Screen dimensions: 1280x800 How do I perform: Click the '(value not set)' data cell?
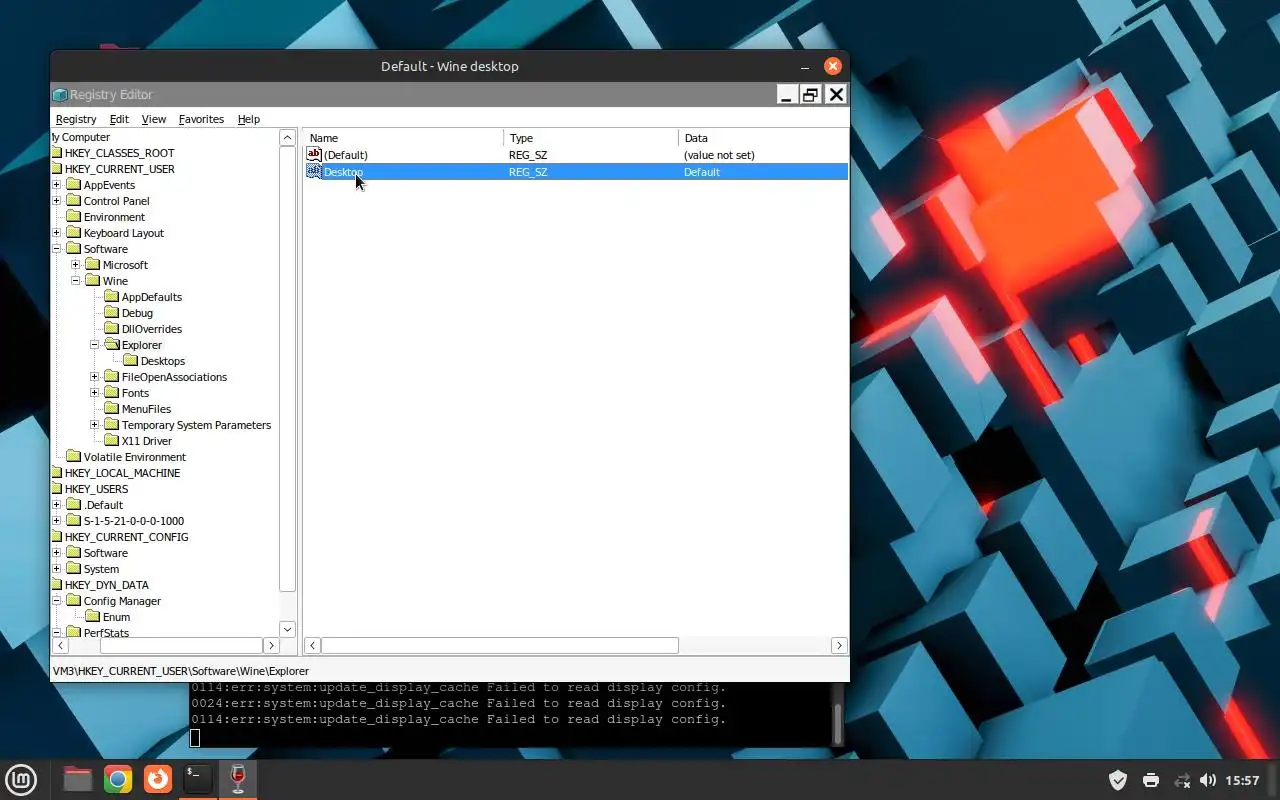coord(719,155)
